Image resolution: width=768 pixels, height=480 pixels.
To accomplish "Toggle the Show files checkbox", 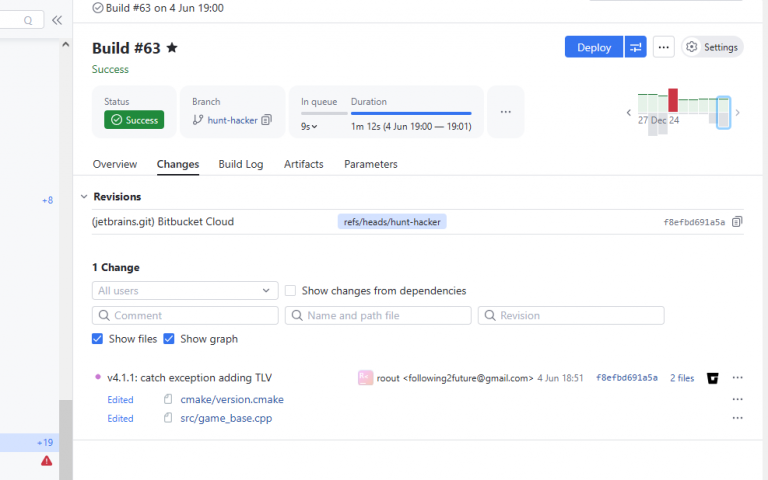I will point(97,339).
